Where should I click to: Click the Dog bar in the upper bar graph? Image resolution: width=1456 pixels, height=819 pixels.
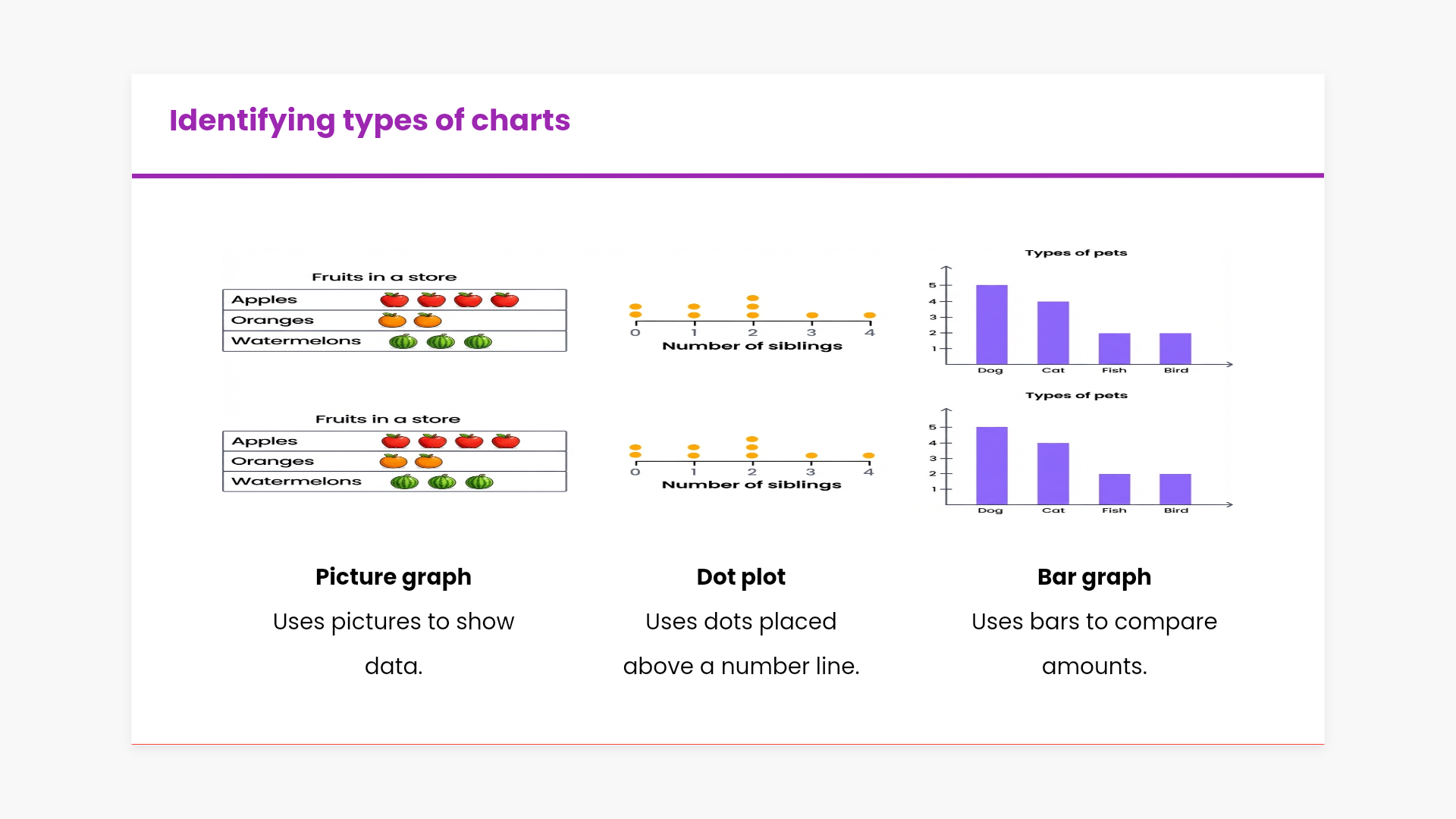pos(991,325)
